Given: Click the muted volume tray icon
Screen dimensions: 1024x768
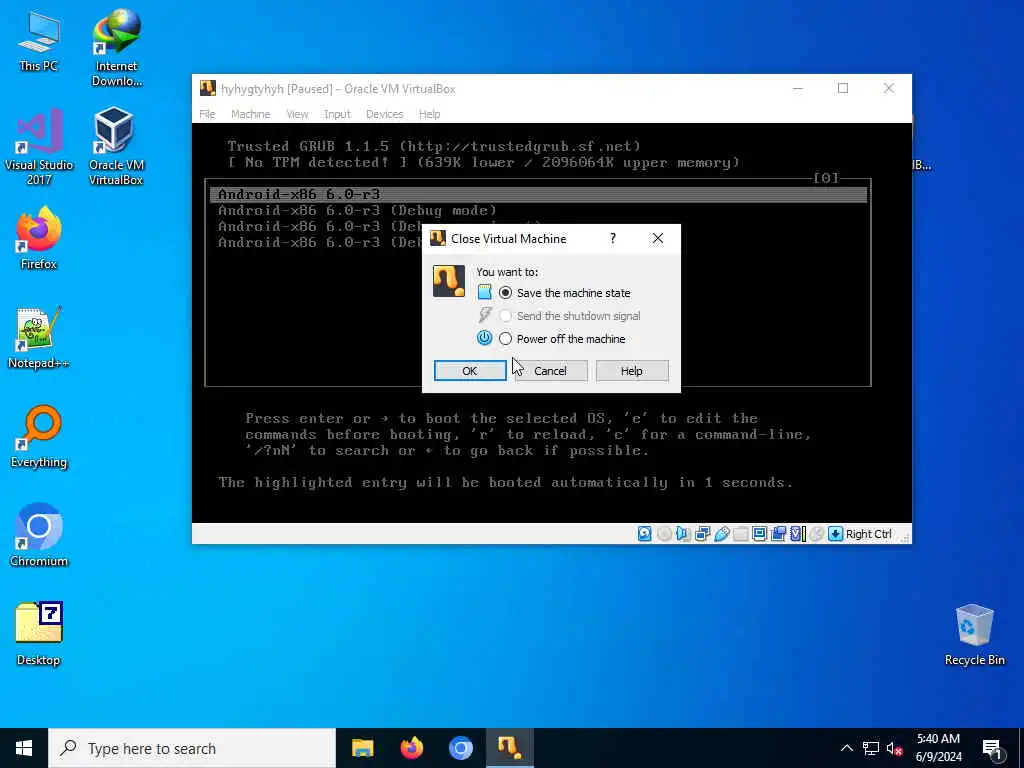Looking at the screenshot, I should coord(895,748).
